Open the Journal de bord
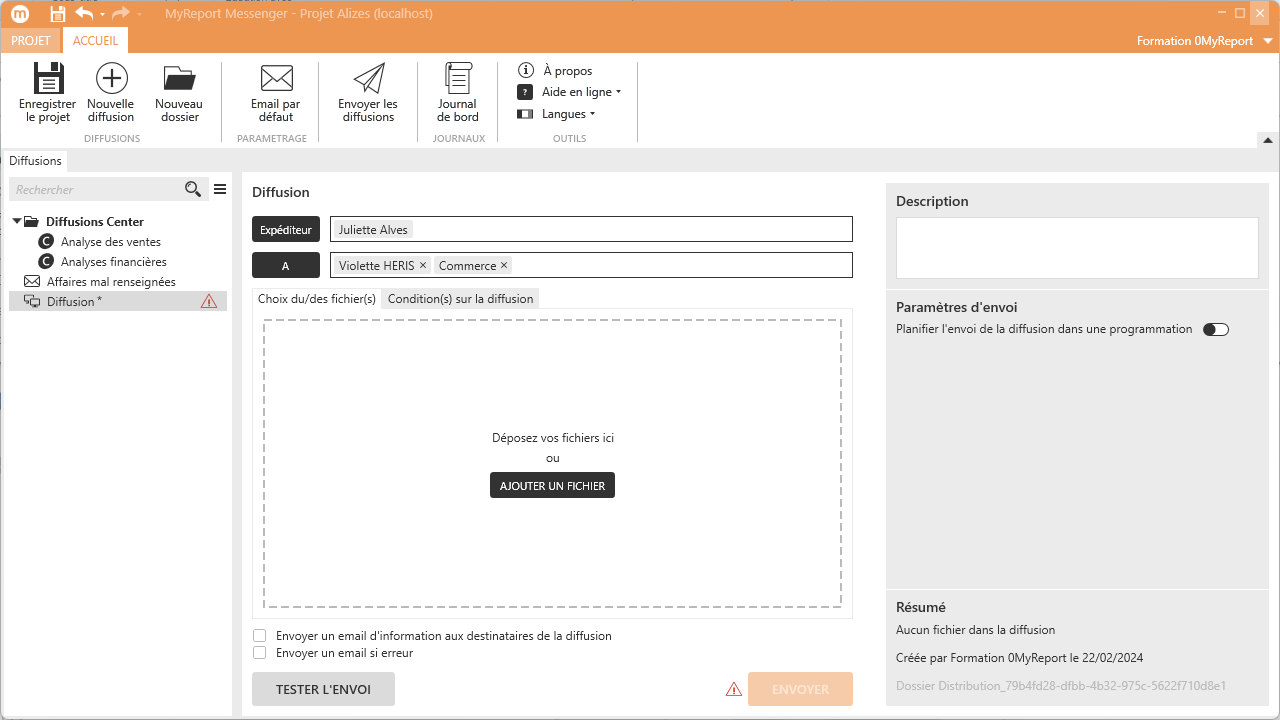This screenshot has height=720, width=1280. (458, 80)
